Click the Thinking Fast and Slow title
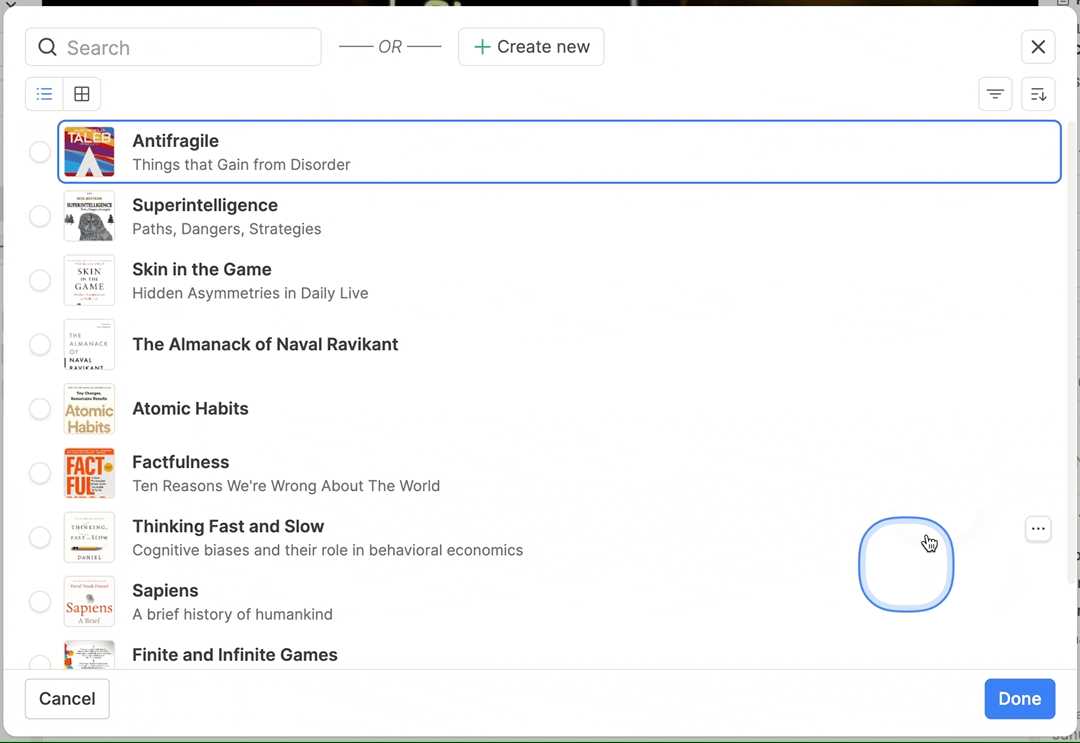 [228, 526]
